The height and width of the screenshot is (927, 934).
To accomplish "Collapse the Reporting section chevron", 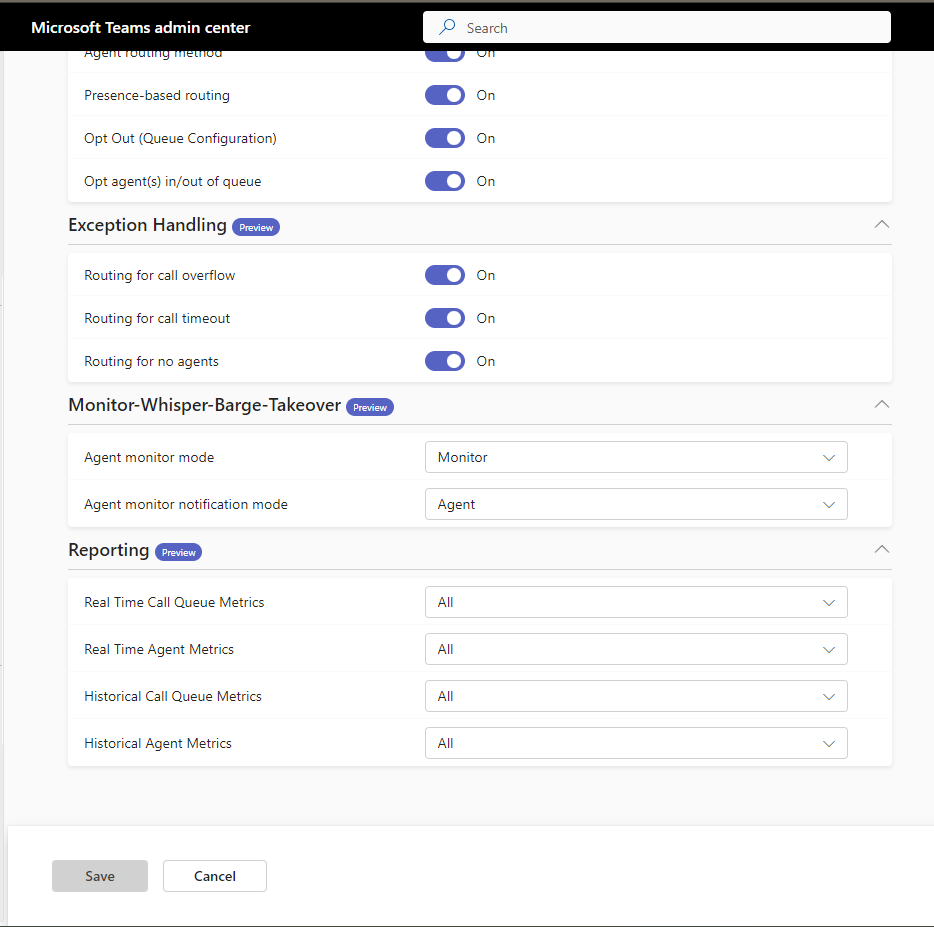I will [x=881, y=549].
